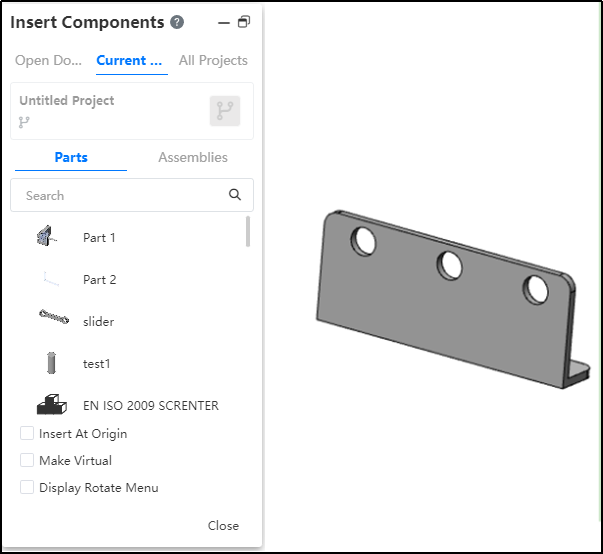The image size is (603, 554).
Task: Click the search magnifier icon
Action: (235, 195)
